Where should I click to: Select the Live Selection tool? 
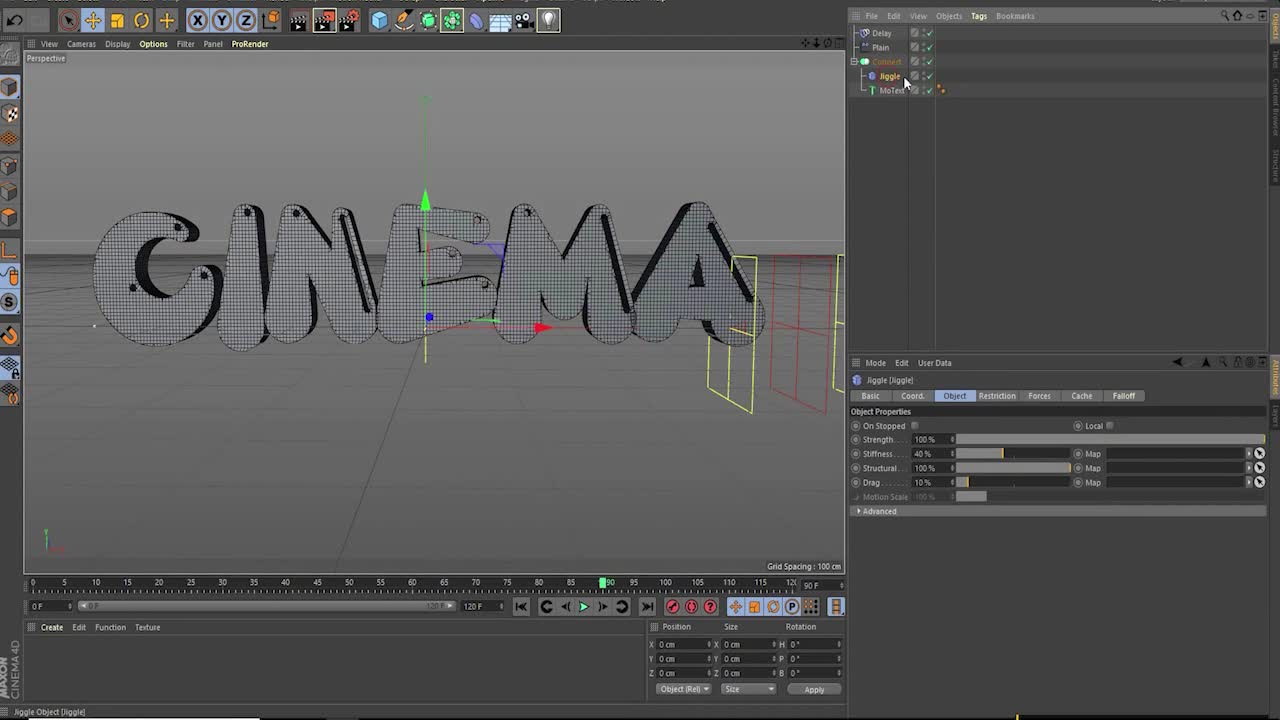[x=68, y=20]
